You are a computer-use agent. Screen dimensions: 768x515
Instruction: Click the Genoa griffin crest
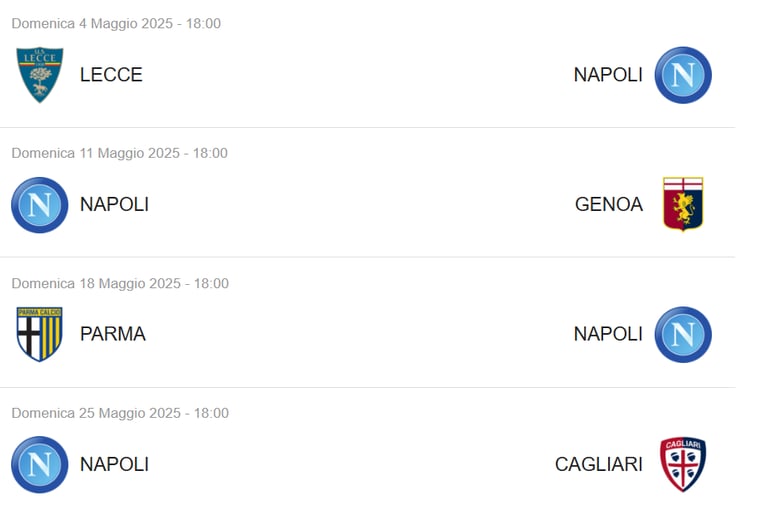click(683, 204)
